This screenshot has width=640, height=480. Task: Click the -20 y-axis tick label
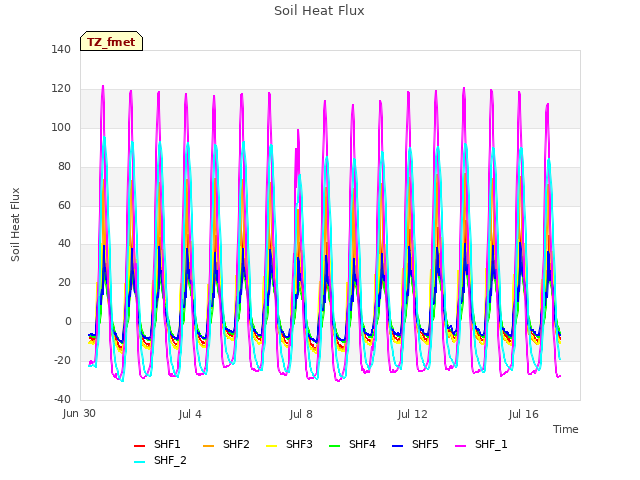(x=62, y=360)
